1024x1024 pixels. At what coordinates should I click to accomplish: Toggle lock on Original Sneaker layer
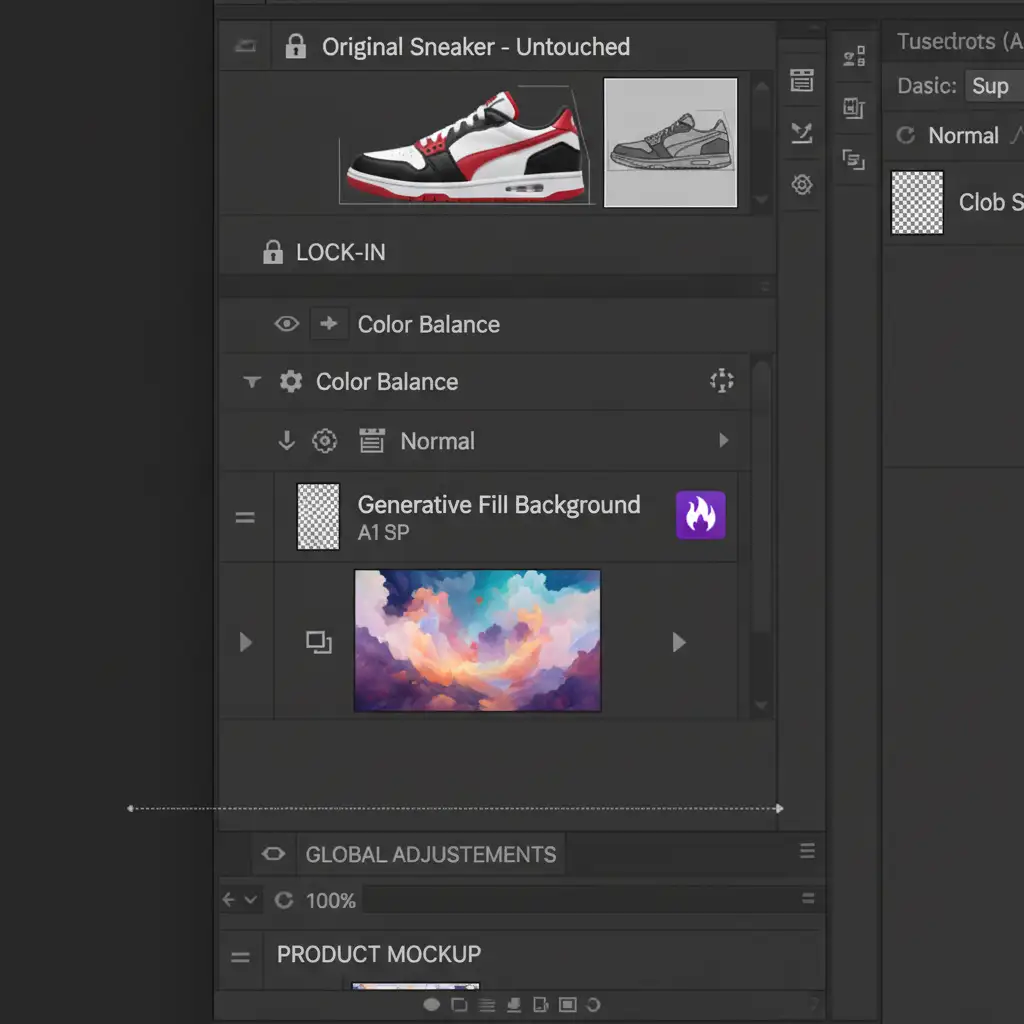click(295, 47)
